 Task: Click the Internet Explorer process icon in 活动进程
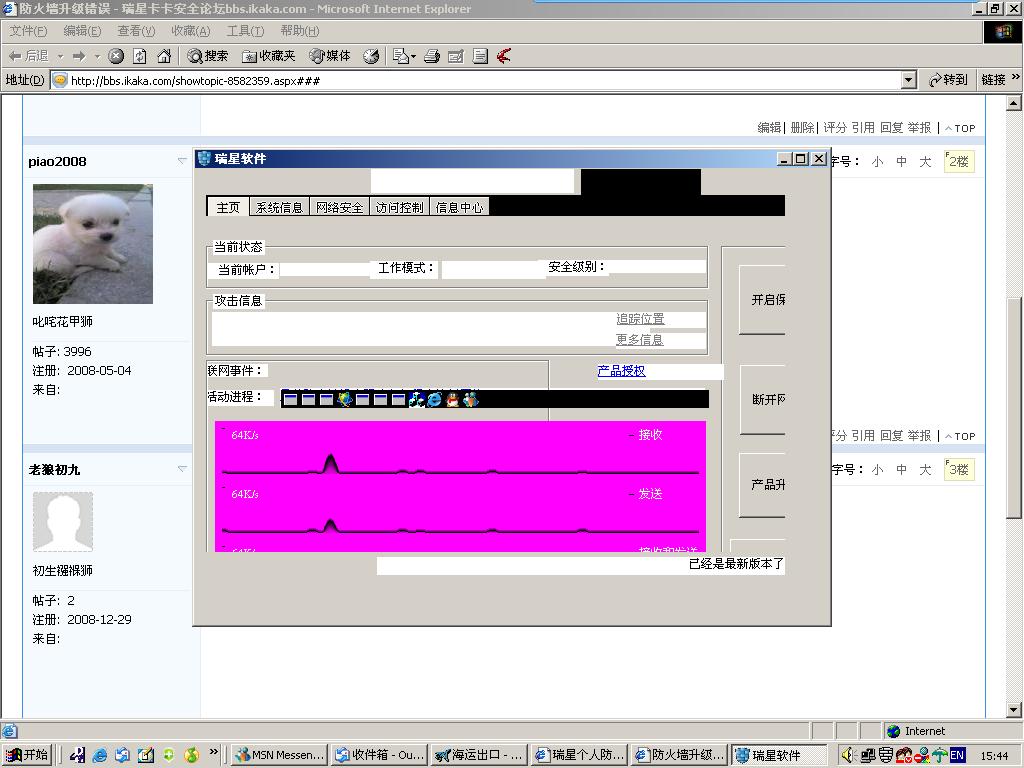tap(434, 399)
